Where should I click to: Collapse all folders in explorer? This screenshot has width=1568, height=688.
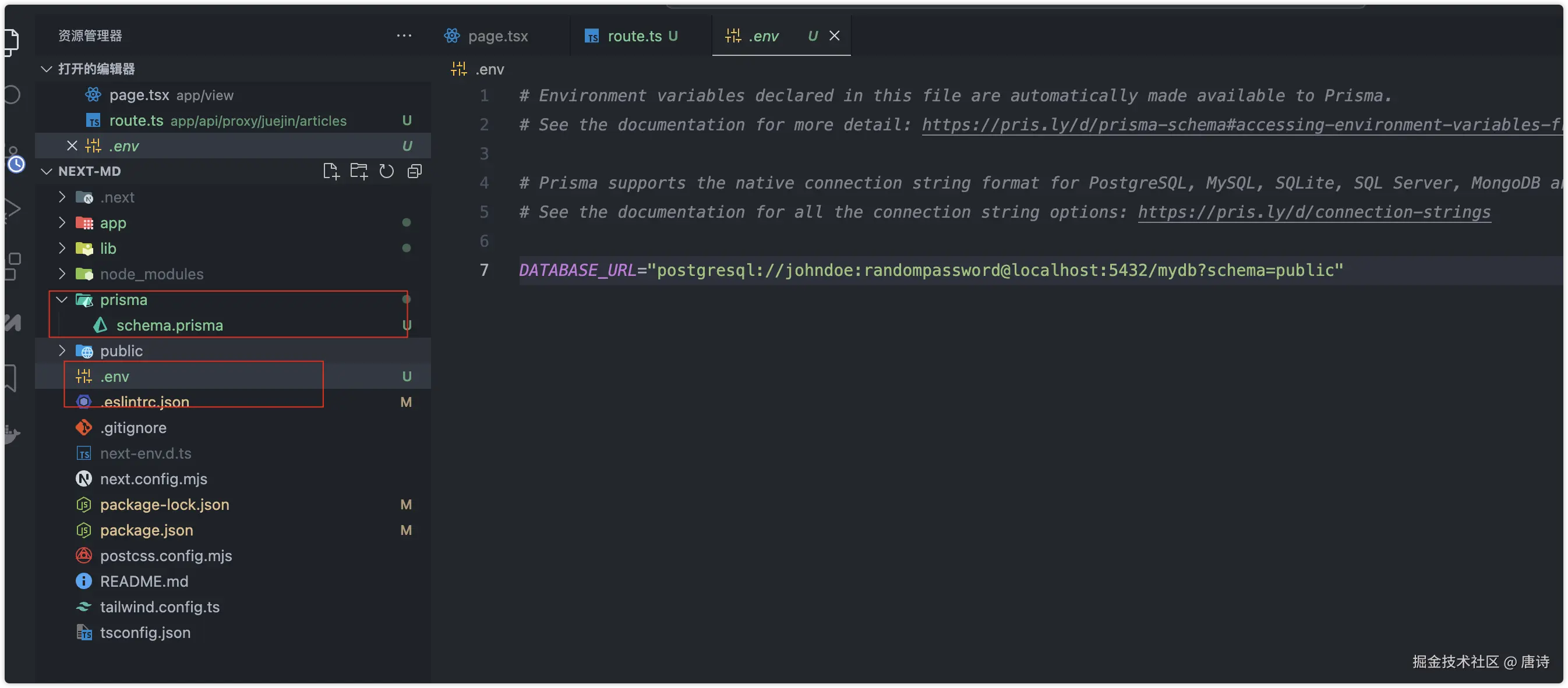[x=415, y=172]
